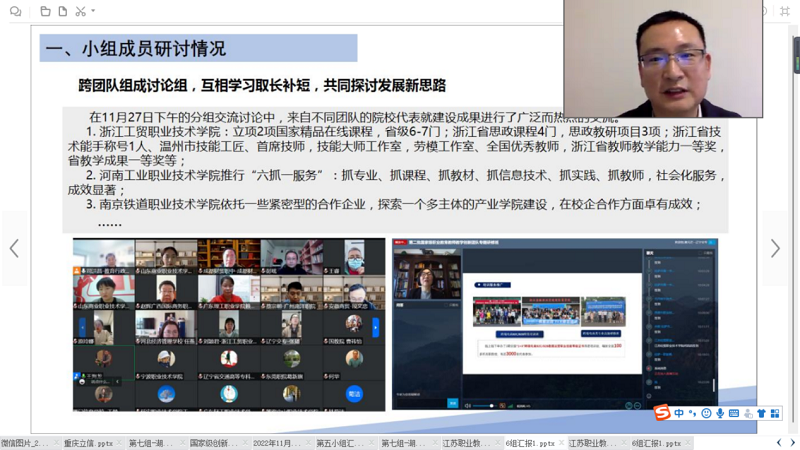Toggle the punctuation mode on Sogou bar
The height and width of the screenshot is (450, 800).
[692, 413]
